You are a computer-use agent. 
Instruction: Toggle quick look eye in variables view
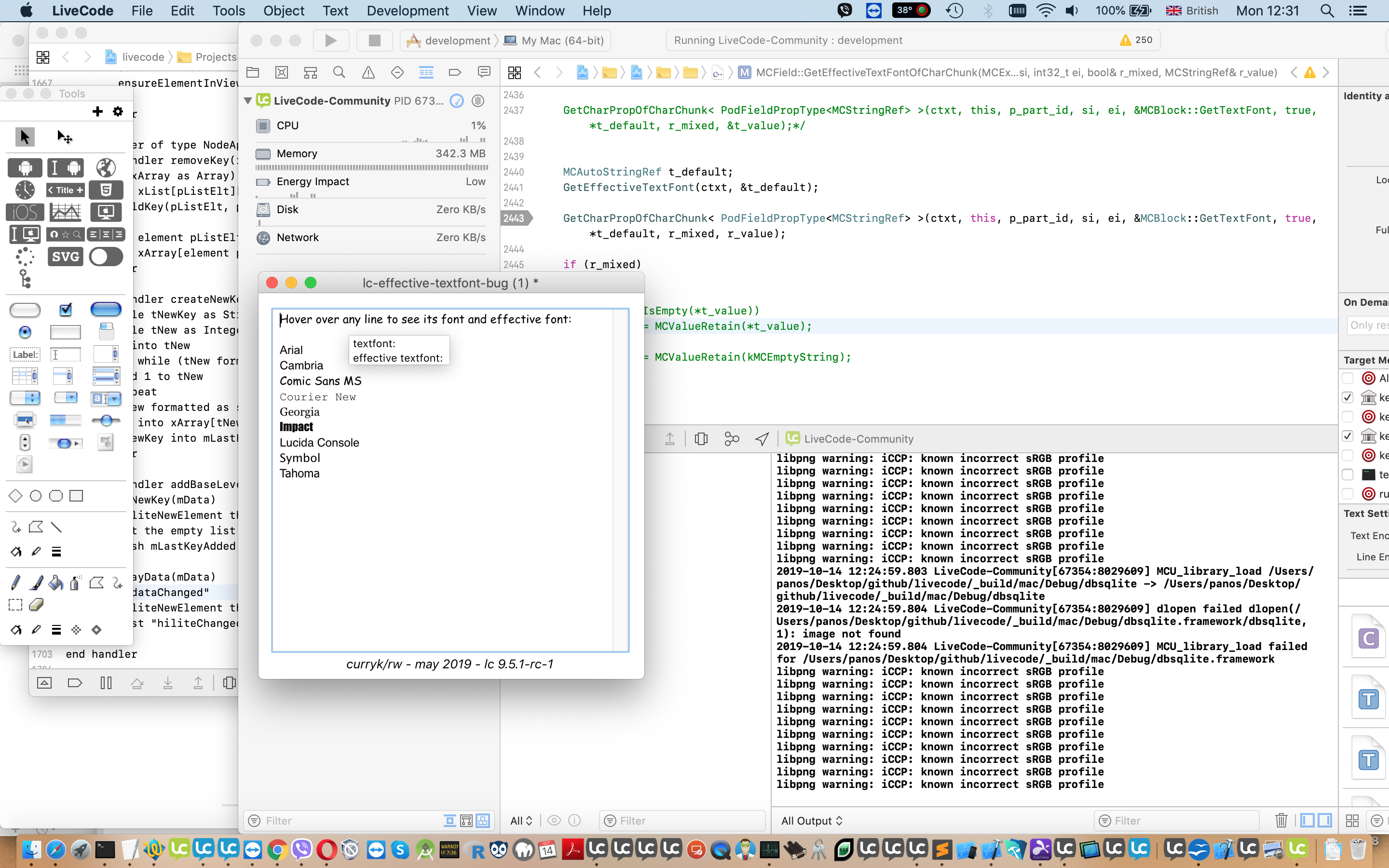click(x=554, y=820)
